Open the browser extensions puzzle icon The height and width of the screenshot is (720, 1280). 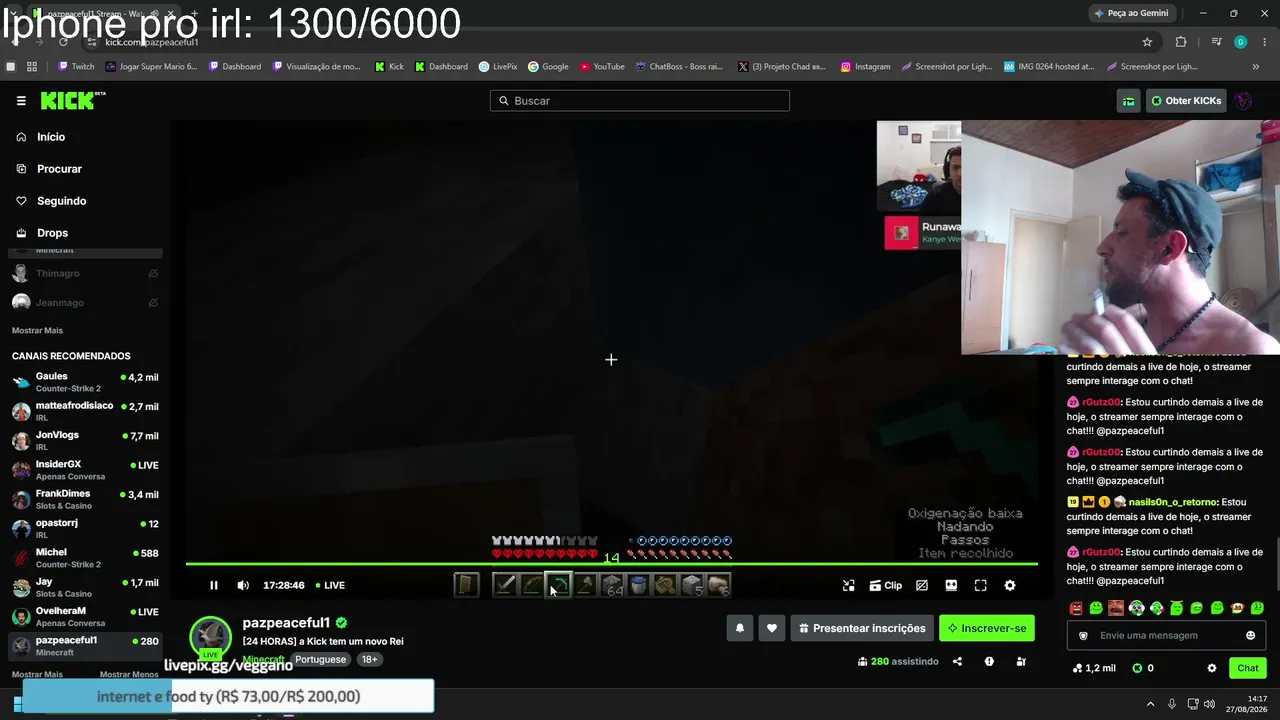point(1181,42)
